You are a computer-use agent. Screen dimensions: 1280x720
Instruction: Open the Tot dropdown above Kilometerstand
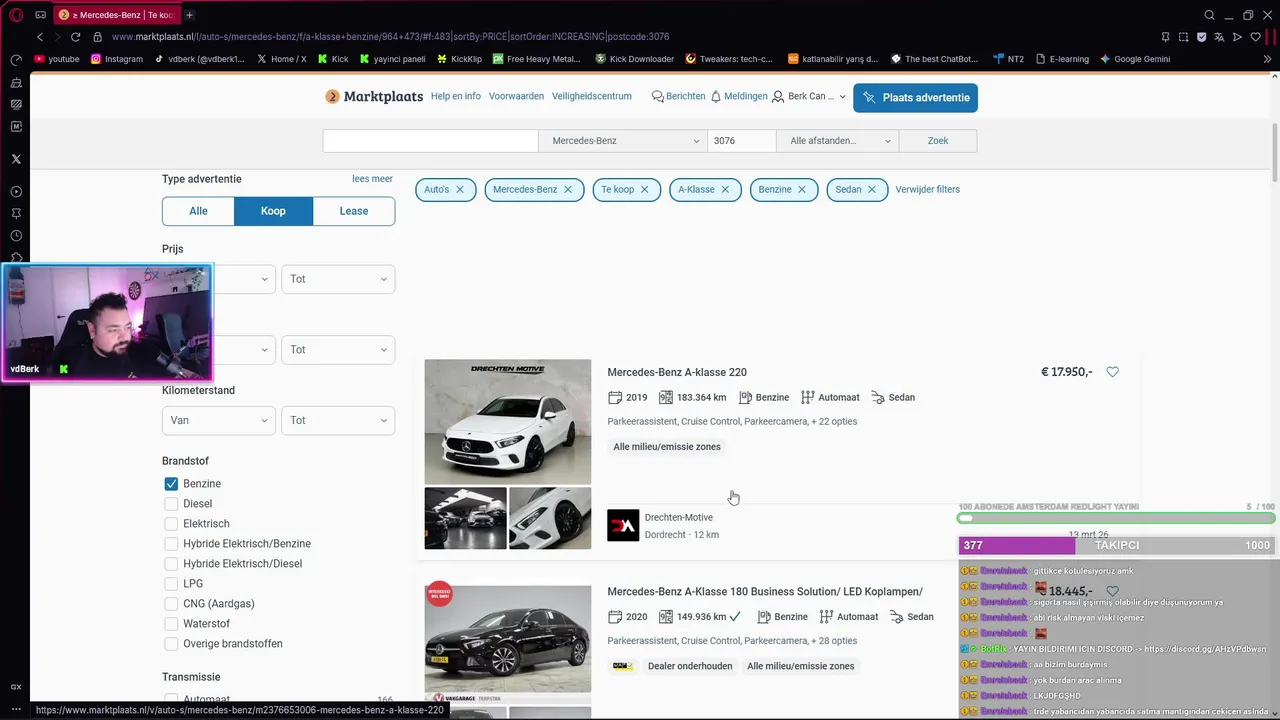tap(338, 350)
